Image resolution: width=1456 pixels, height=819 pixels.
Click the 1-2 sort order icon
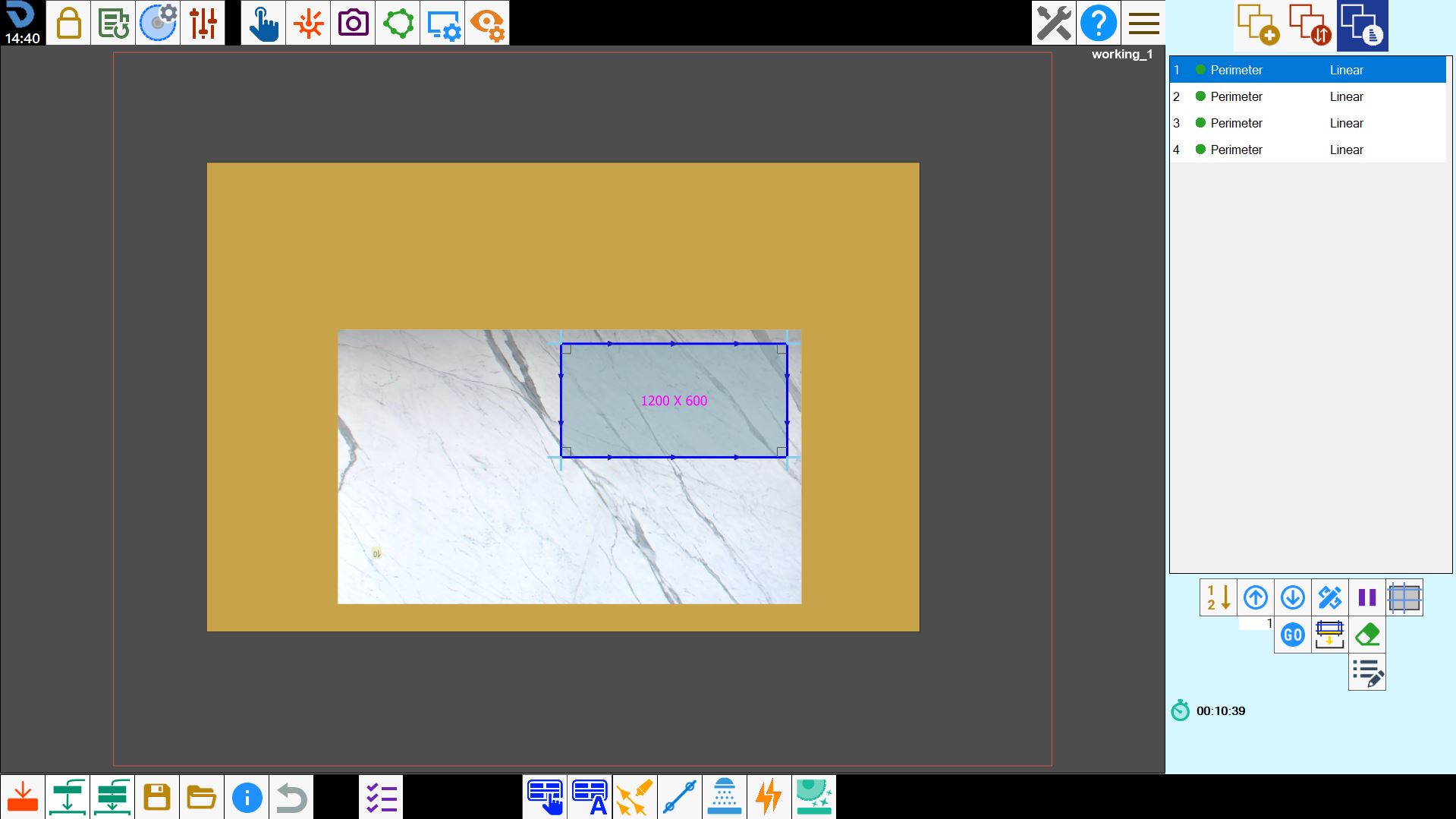click(1219, 597)
